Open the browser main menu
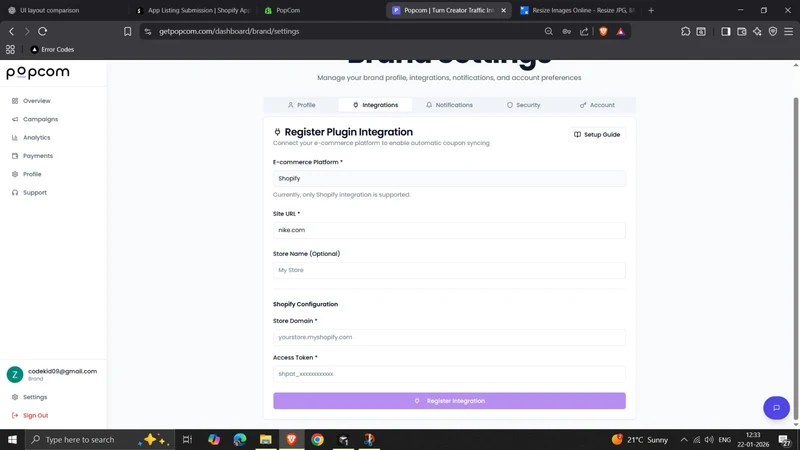This screenshot has width=800, height=450. coord(788,31)
